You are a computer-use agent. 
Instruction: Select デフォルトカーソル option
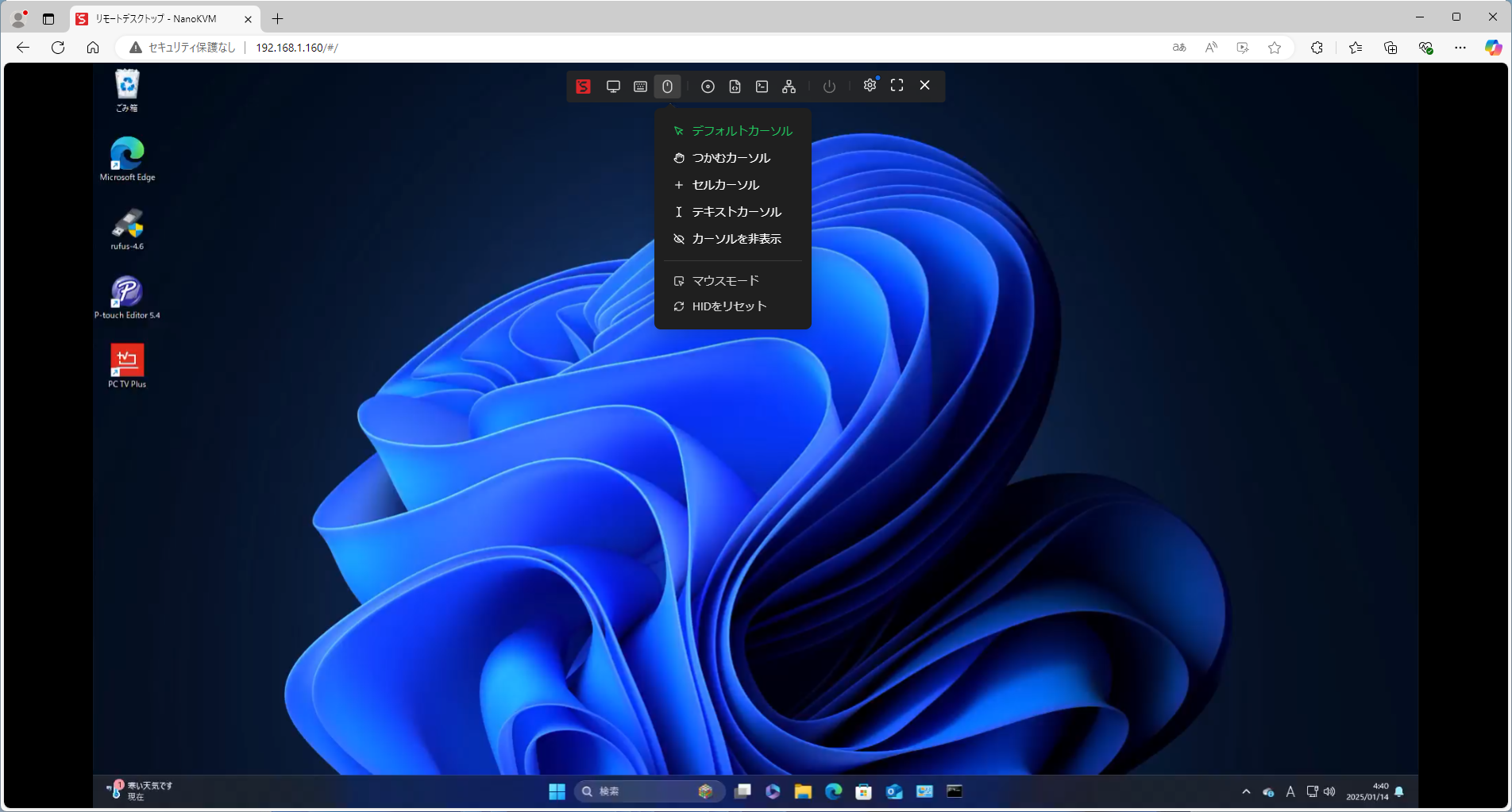tap(733, 131)
